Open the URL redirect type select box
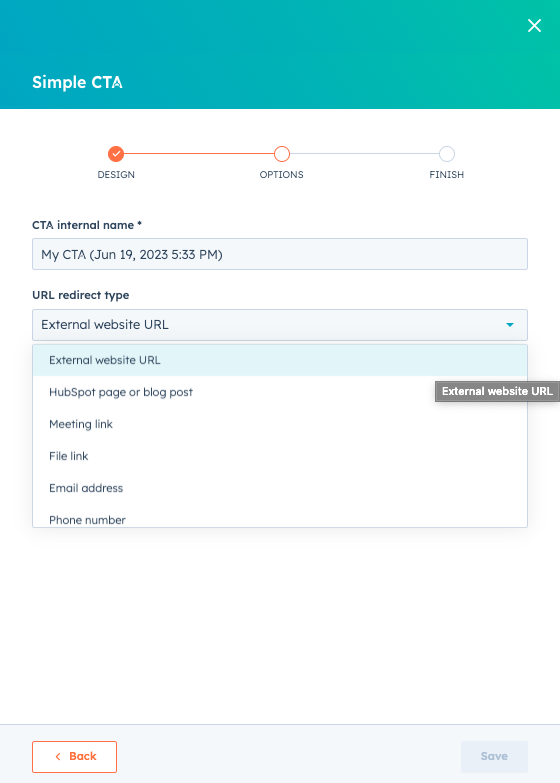Screen dimensions: 560x783 [x=280, y=325]
